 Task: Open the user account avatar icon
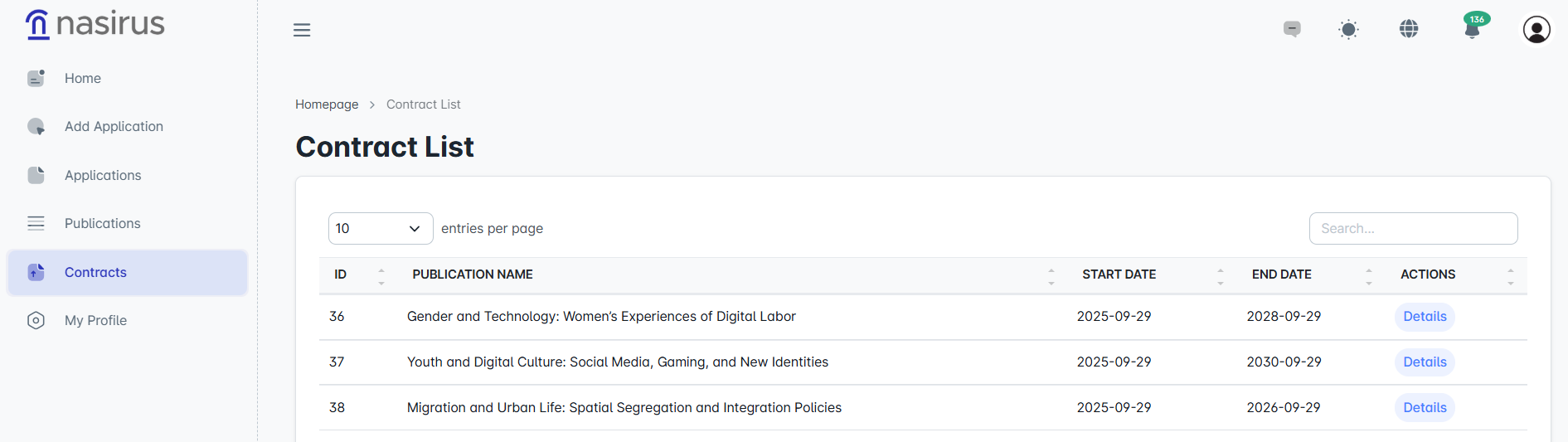point(1536,30)
